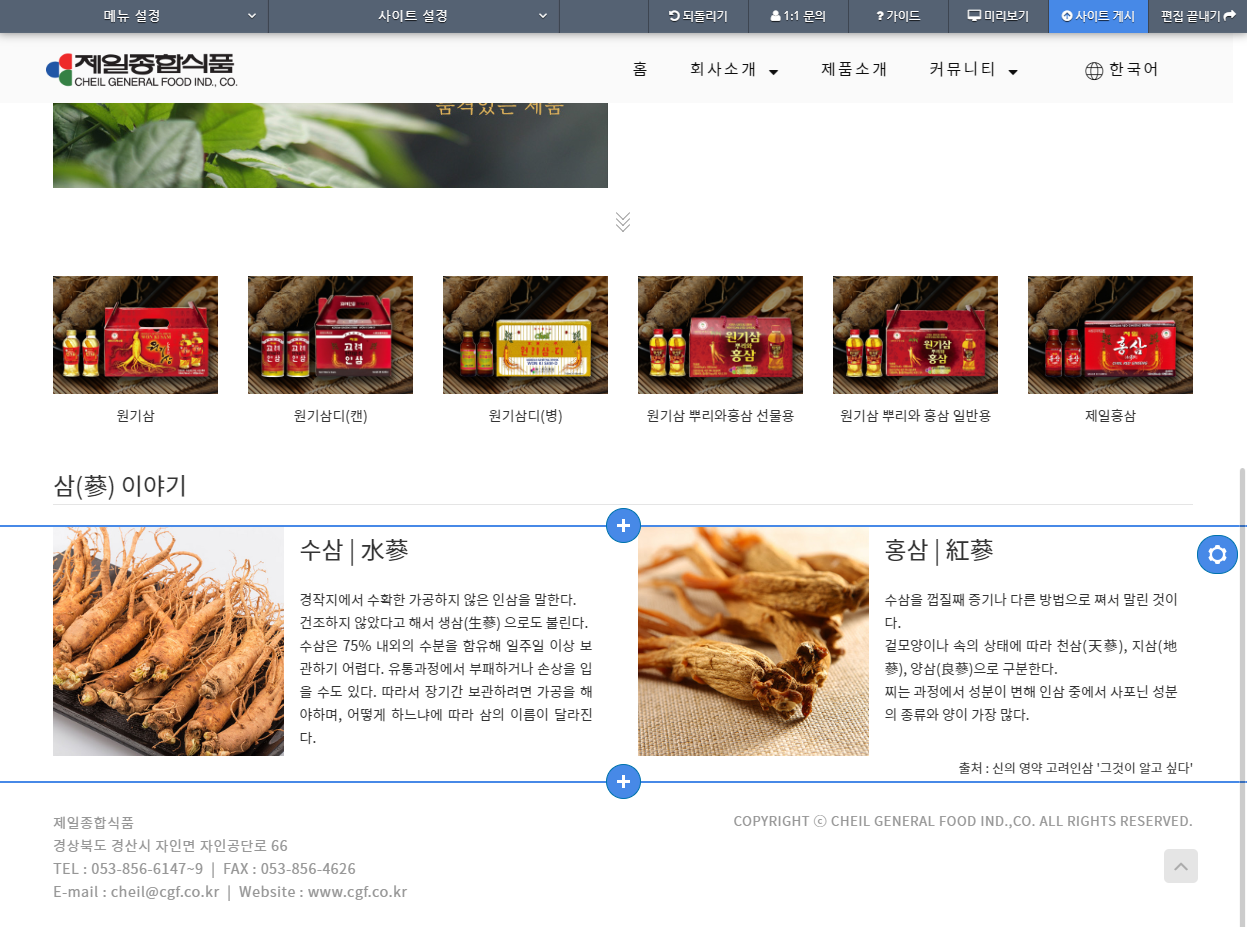Viewport: 1247px width, 927px height.
Task: Click the globe language icon
Action: (1094, 70)
